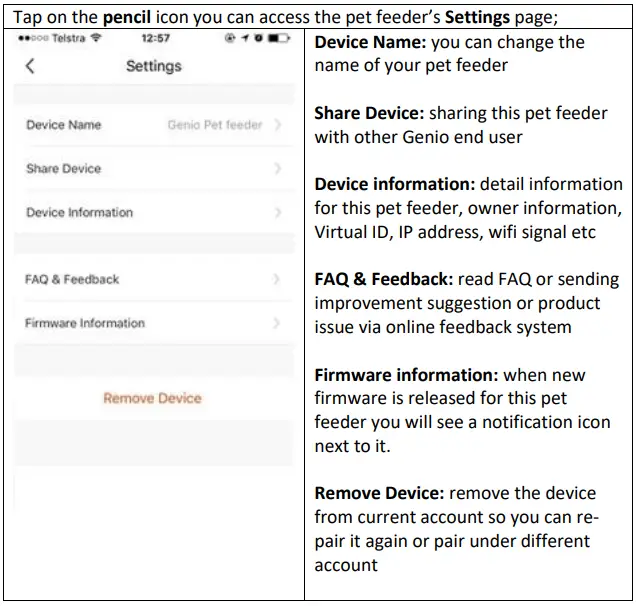Tap the alarm status icon
Screen dimensions: 636x606
pyautogui.click(x=258, y=39)
